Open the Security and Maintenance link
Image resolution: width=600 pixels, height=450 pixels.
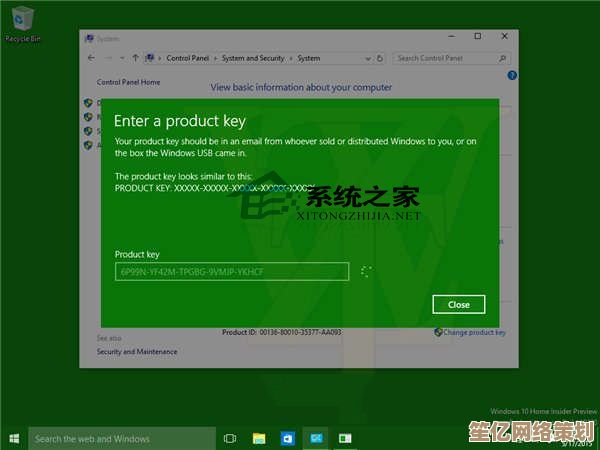(136, 352)
